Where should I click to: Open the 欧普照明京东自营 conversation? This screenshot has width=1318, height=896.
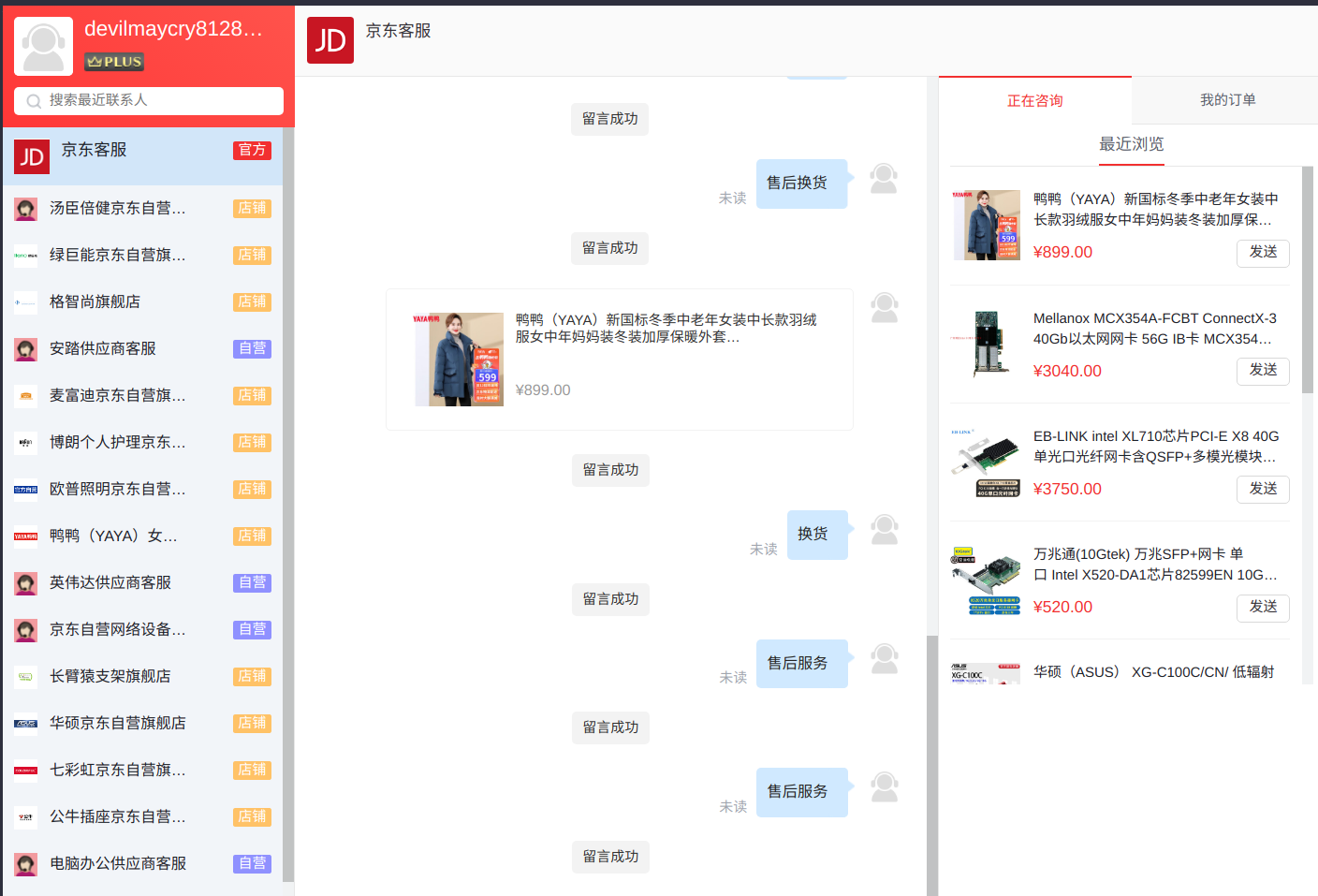click(142, 489)
